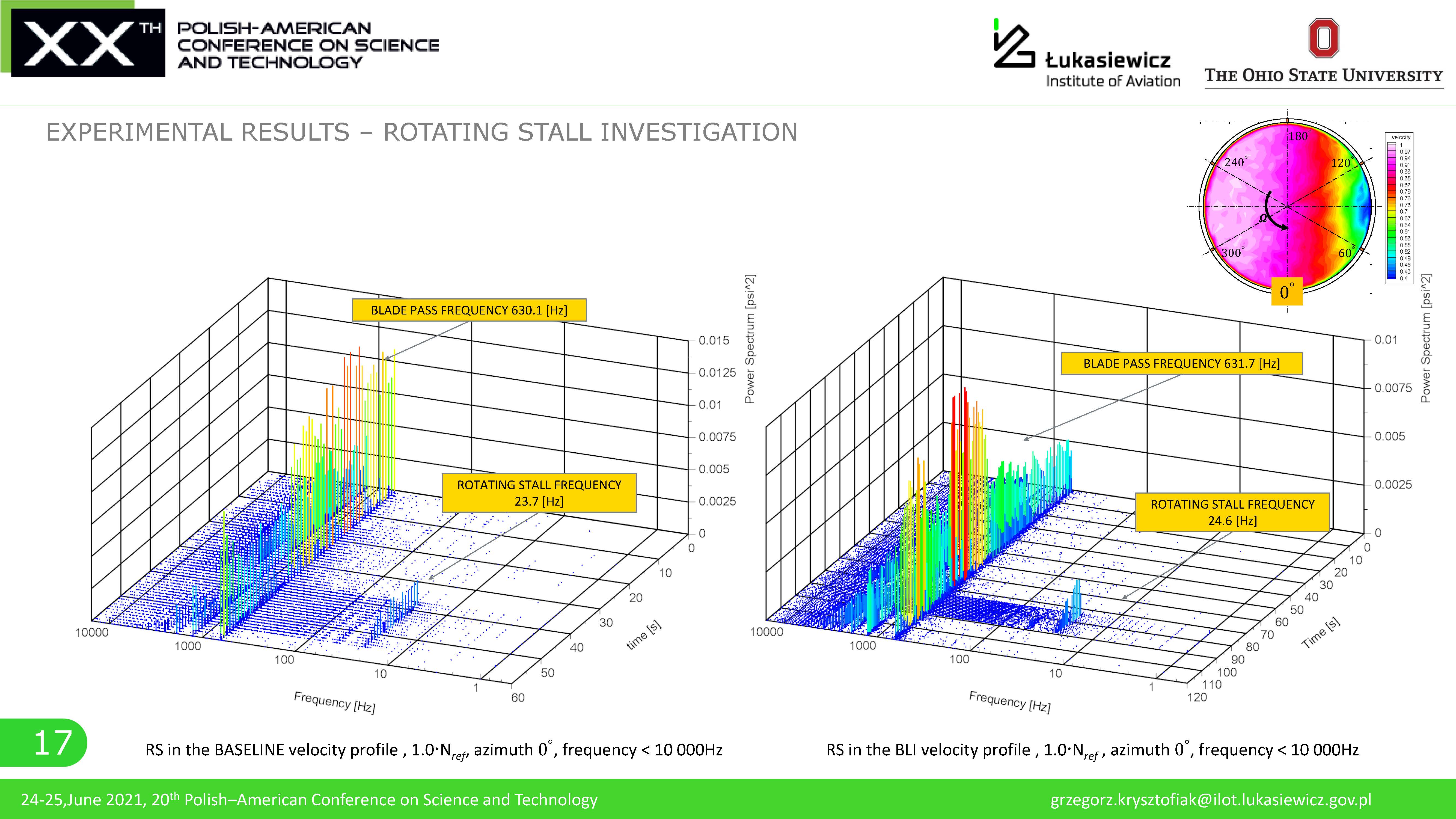Viewport: 1456px width, 819px height.
Task: Click the Ohio State University block O logo
Action: [1324, 38]
